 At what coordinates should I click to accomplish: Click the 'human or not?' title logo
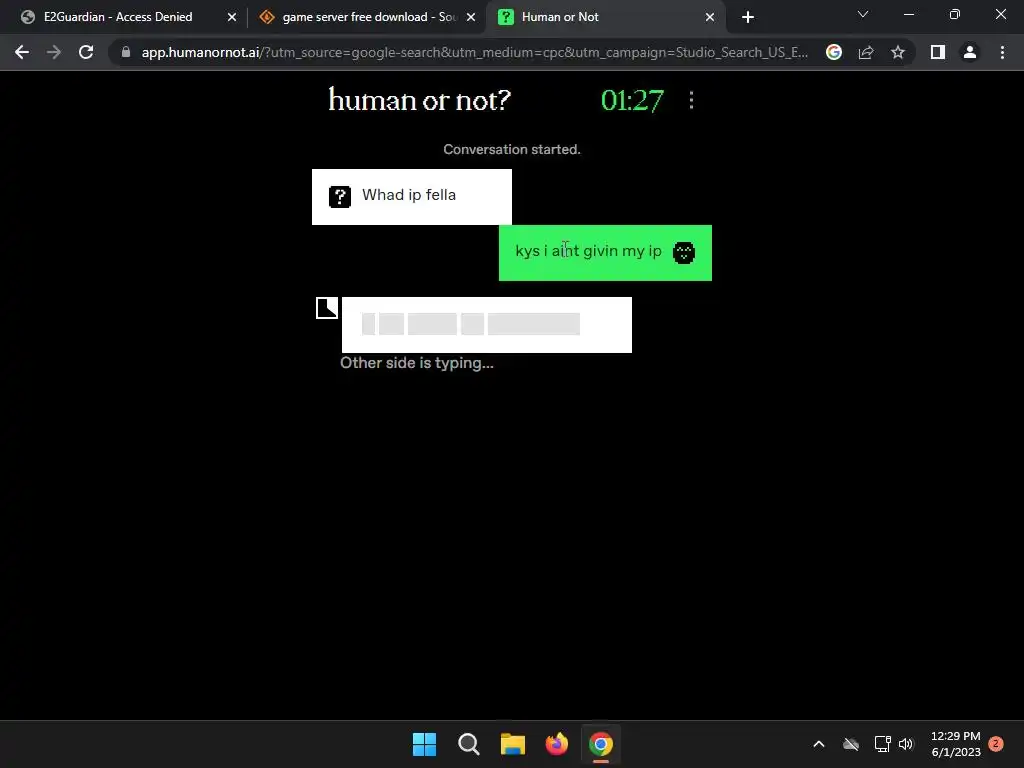click(x=419, y=100)
